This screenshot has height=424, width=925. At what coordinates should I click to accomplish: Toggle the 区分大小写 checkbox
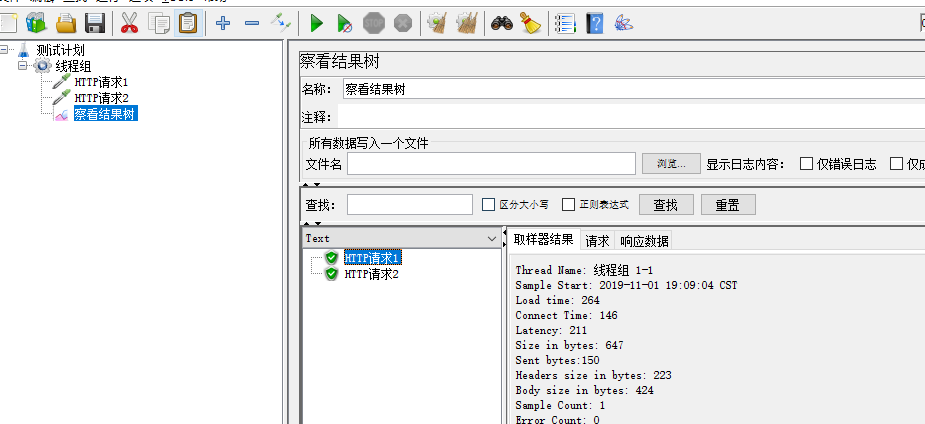pyautogui.click(x=489, y=204)
